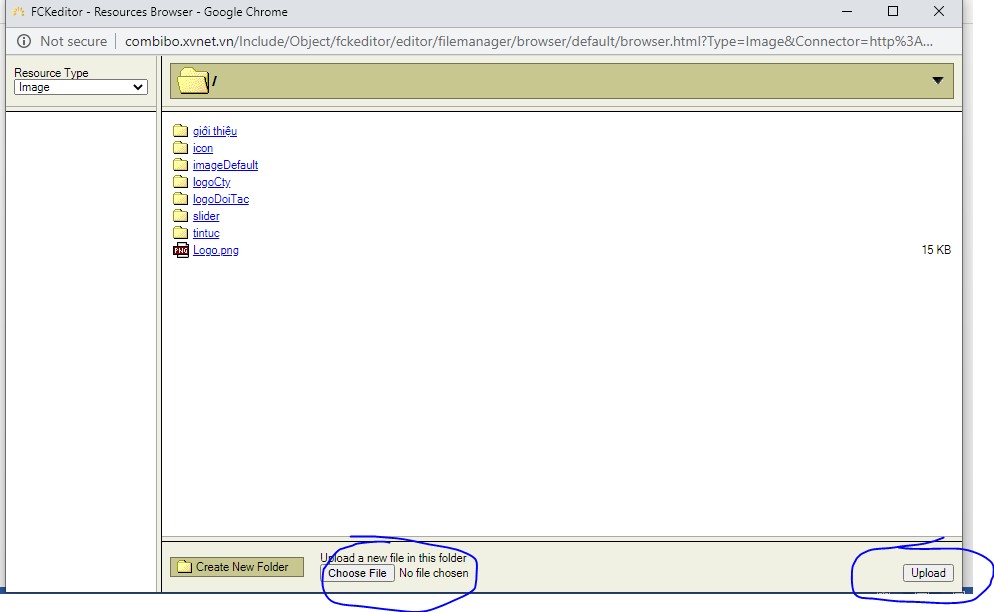Click the folder icon beside tintuc
The height and width of the screenshot is (612, 994).
click(x=180, y=233)
